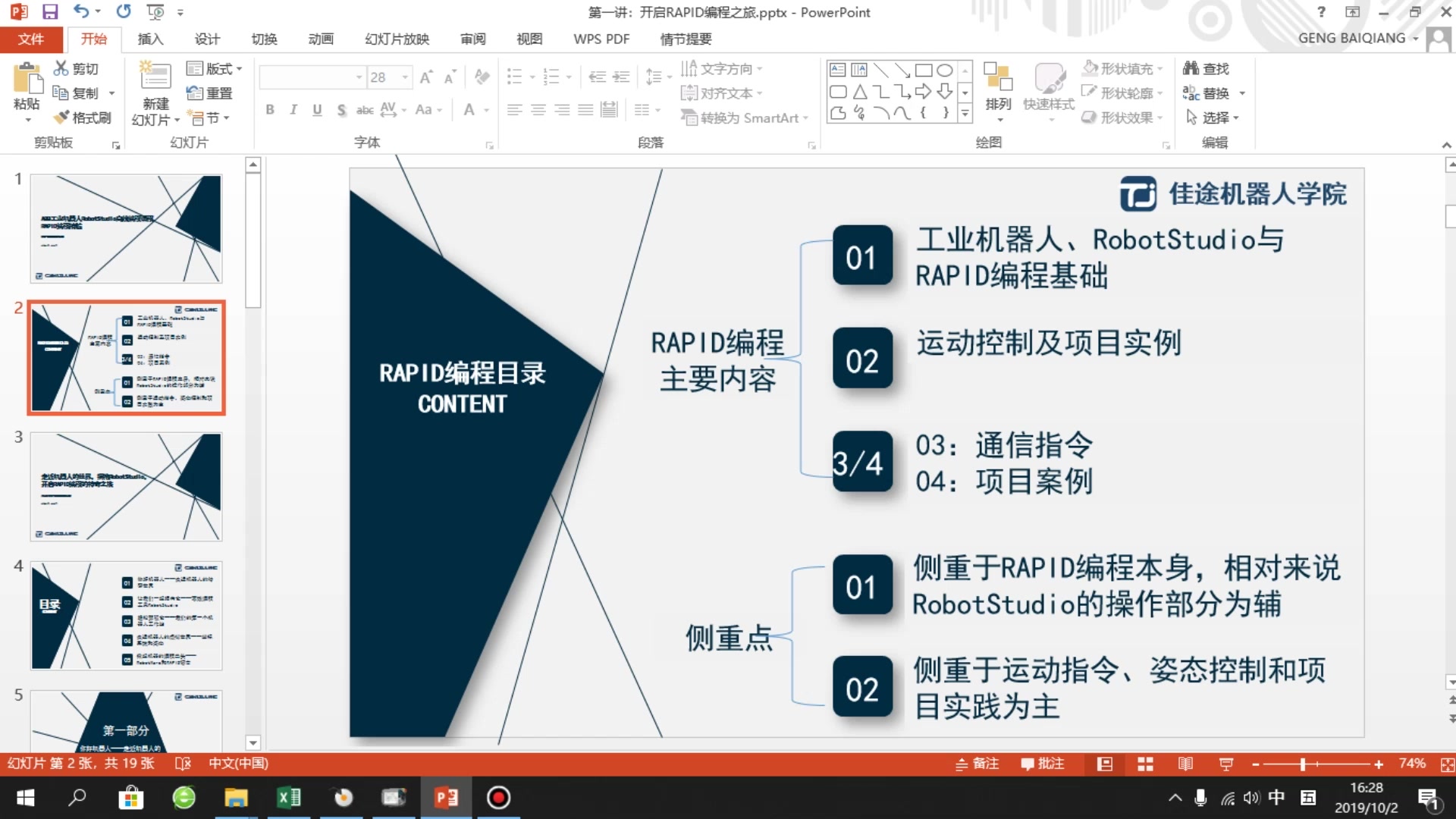1456x819 pixels.
Task: Start slideshow from status bar icon
Action: pos(1225,764)
